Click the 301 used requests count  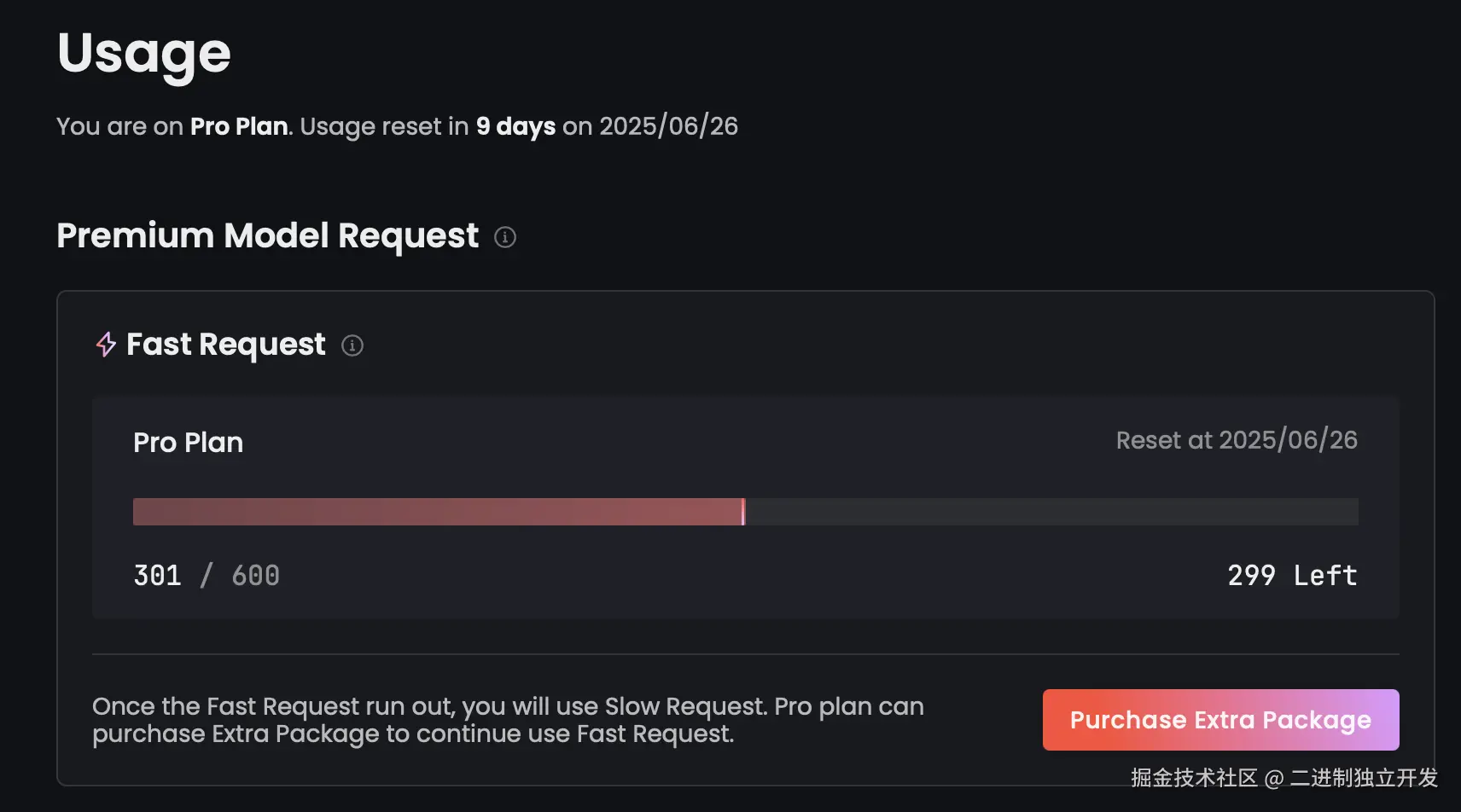tap(158, 576)
